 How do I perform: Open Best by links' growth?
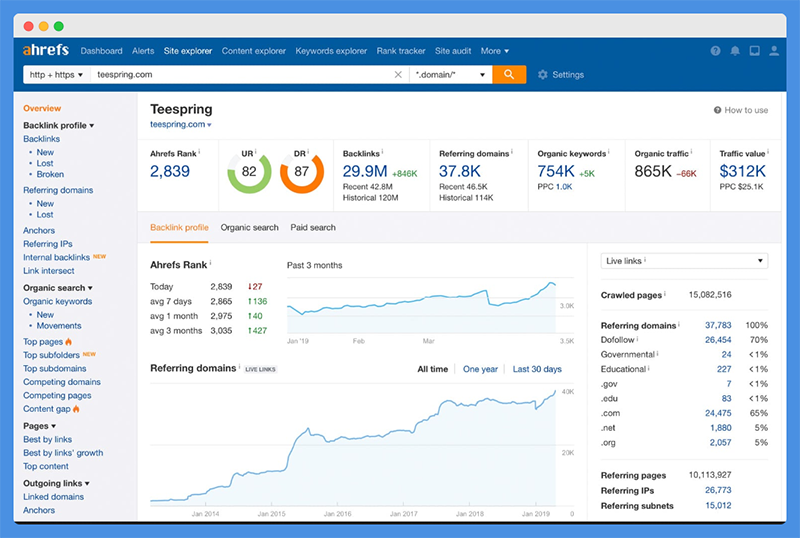(63, 453)
